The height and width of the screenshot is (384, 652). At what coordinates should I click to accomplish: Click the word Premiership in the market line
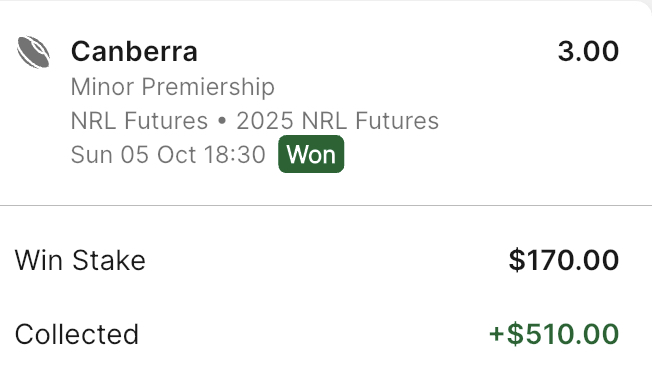click(208, 87)
